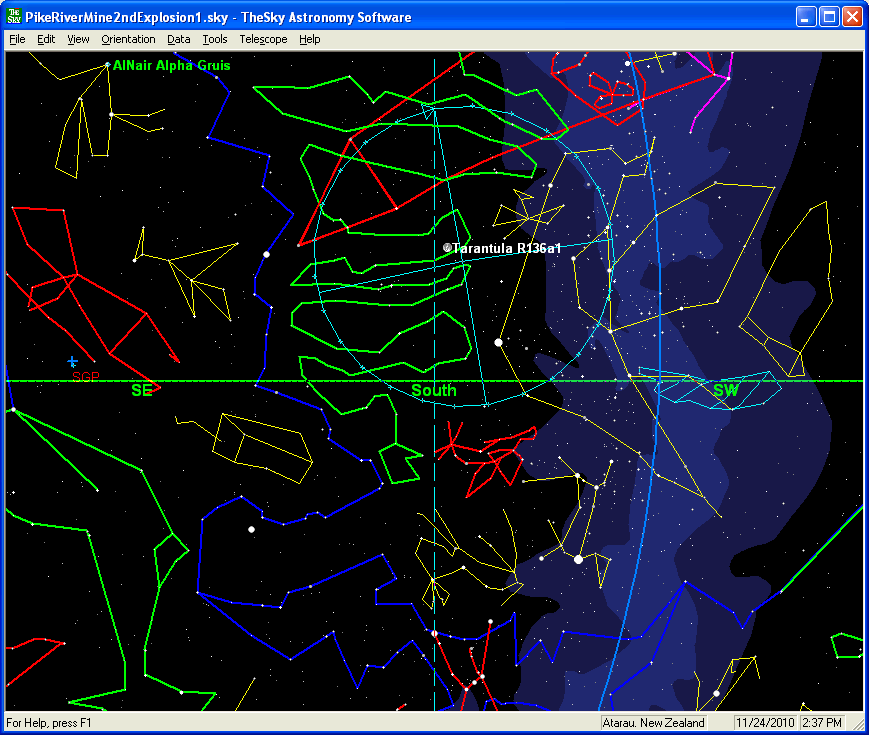The image size is (869, 735).
Task: Show the Help menu
Action: (310, 39)
